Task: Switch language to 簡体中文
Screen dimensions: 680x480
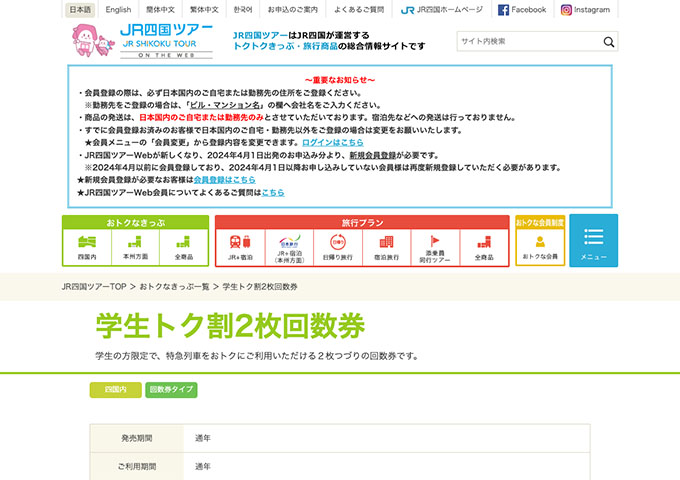Action: [160, 10]
